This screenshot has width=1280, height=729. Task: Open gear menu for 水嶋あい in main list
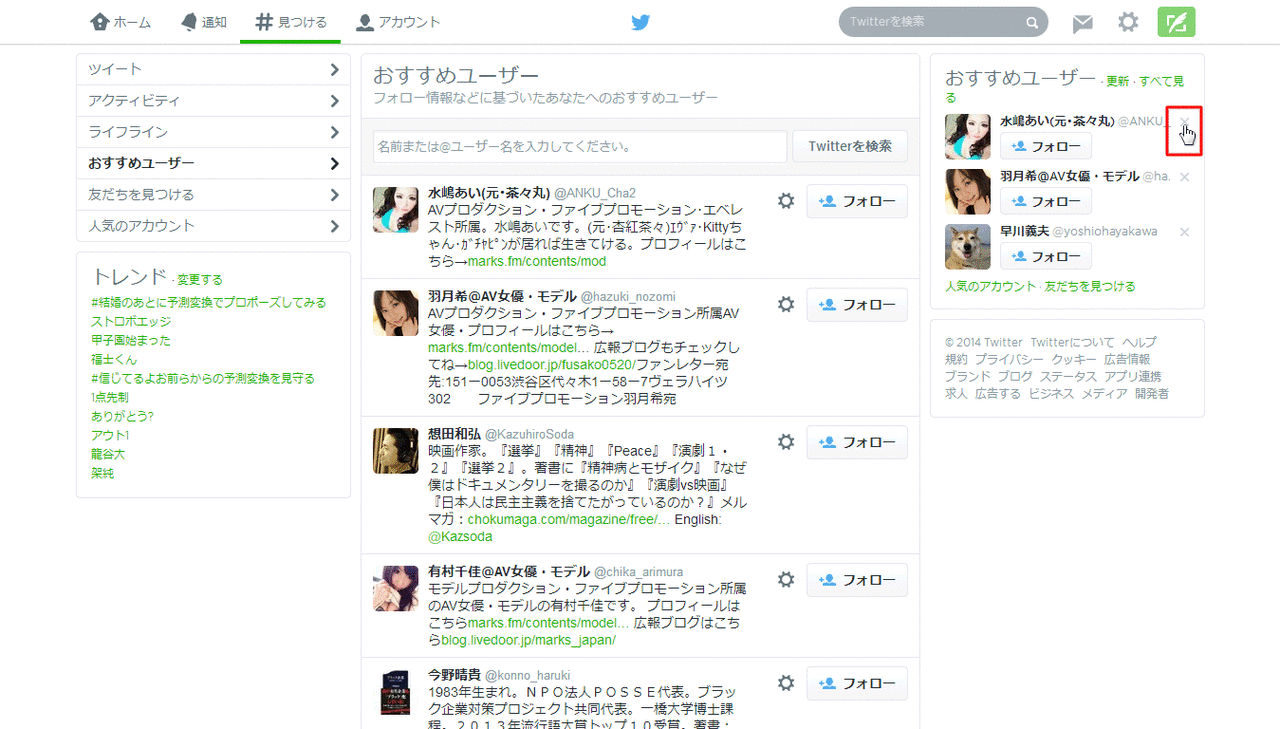[x=786, y=201]
